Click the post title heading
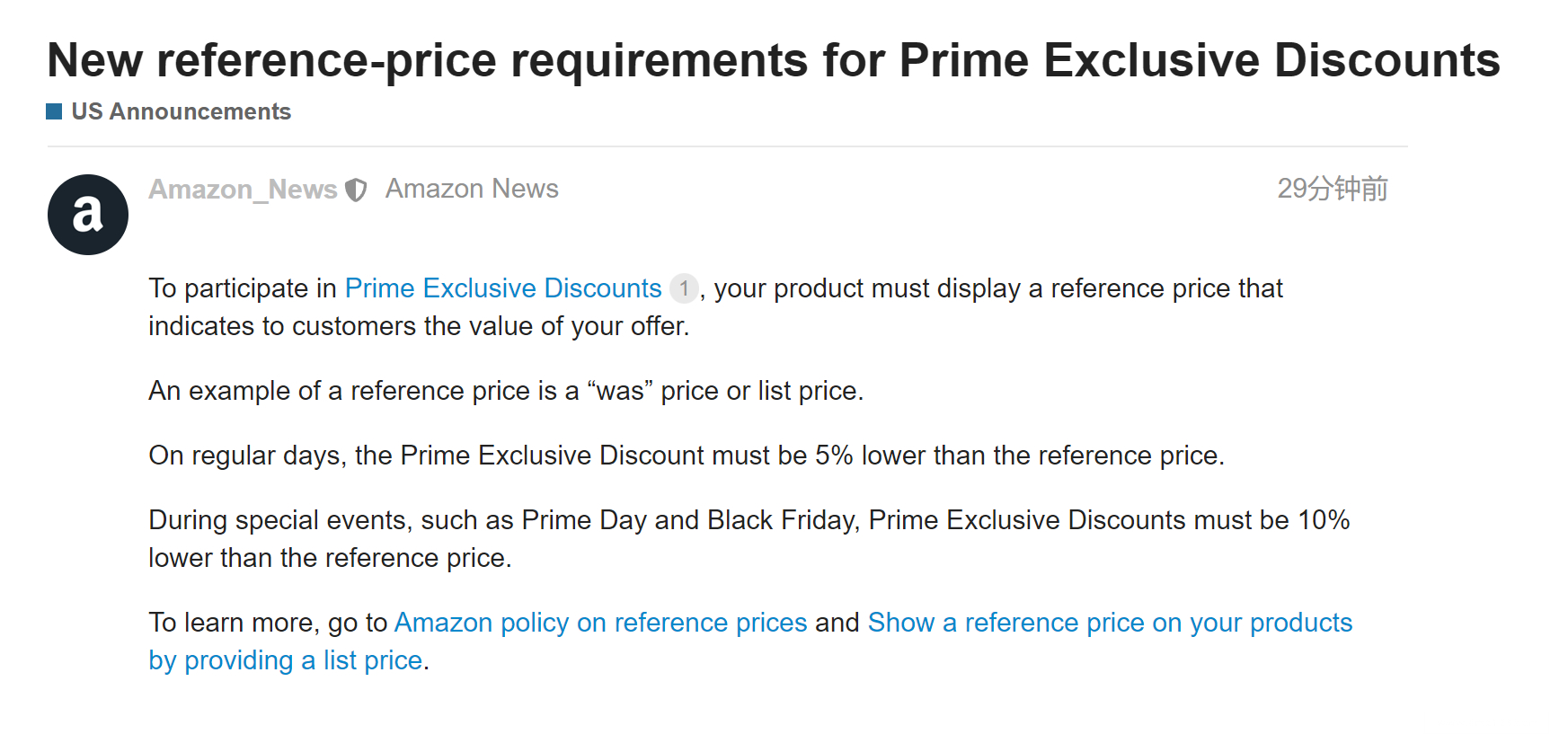Image resolution: width=1568 pixels, height=752 pixels. pyautogui.click(x=773, y=60)
